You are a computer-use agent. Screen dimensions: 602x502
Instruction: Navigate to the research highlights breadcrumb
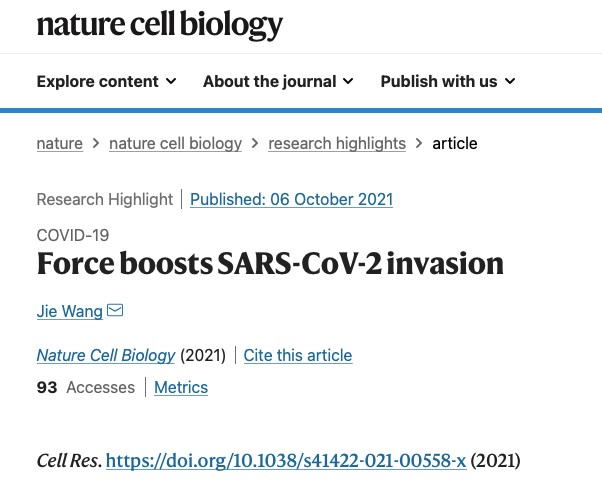[x=337, y=144]
